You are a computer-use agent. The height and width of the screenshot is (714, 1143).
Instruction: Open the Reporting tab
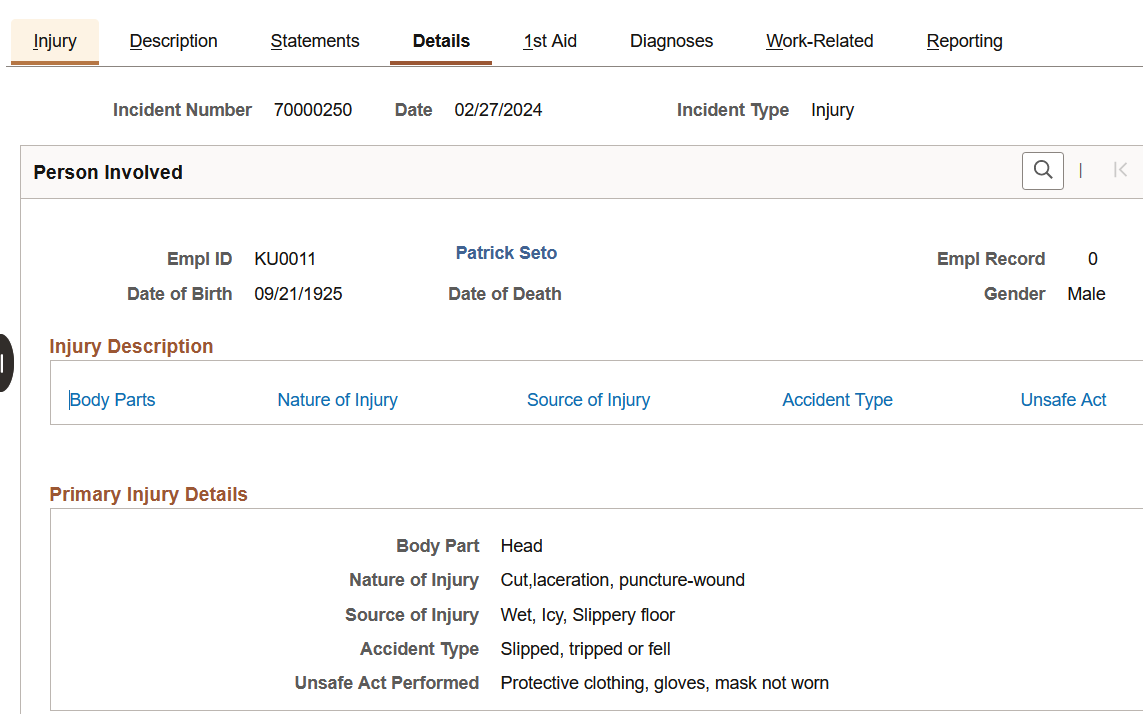(965, 41)
